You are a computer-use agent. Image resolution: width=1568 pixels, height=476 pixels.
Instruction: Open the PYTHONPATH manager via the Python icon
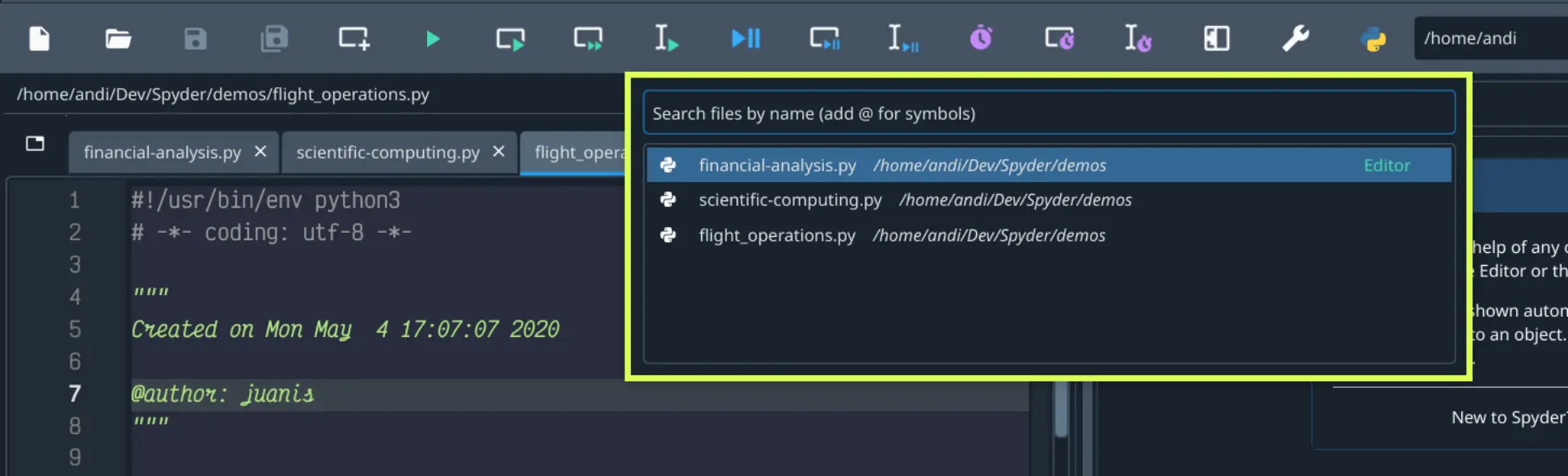tap(1373, 38)
